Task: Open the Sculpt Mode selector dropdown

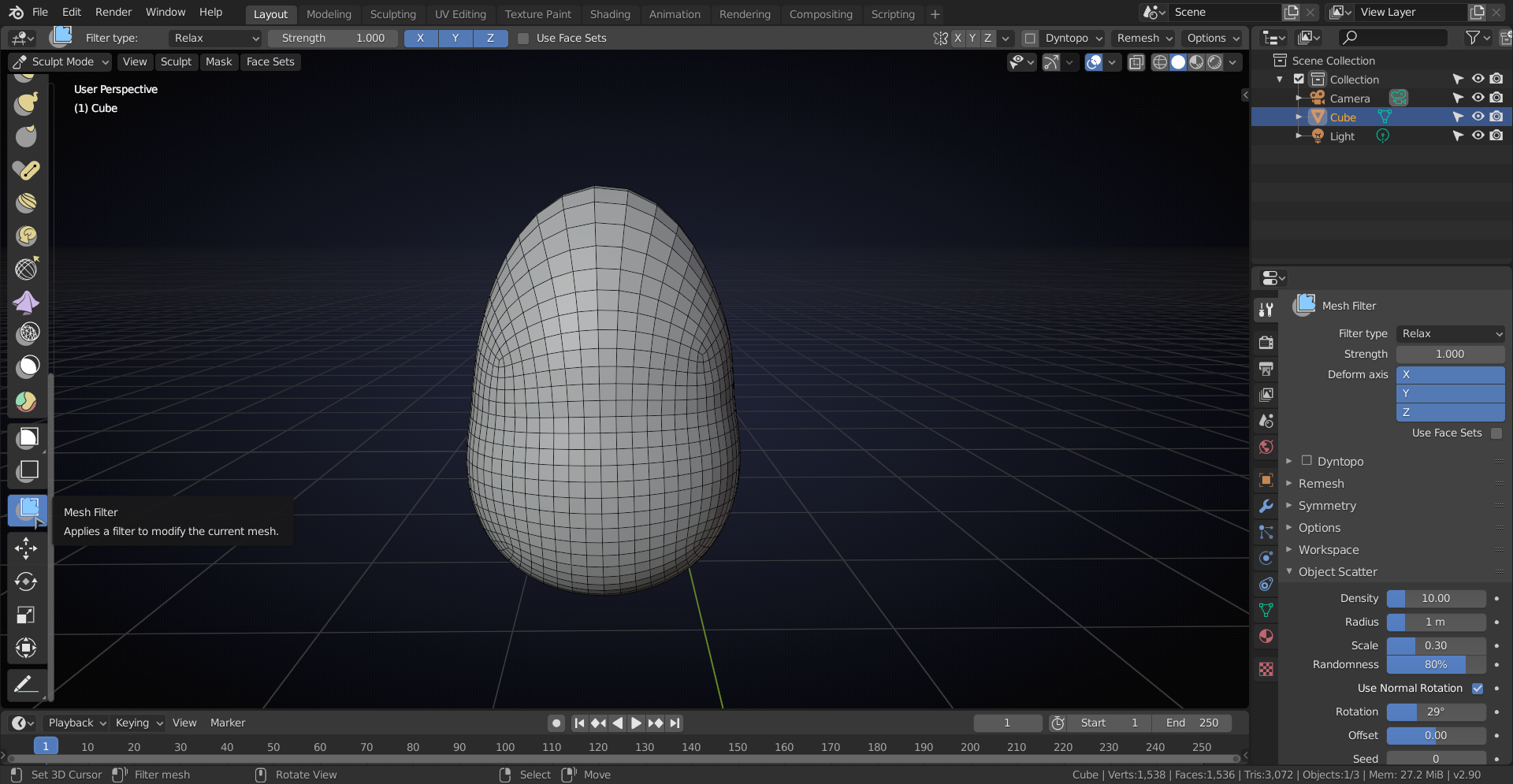Action: click(61, 62)
